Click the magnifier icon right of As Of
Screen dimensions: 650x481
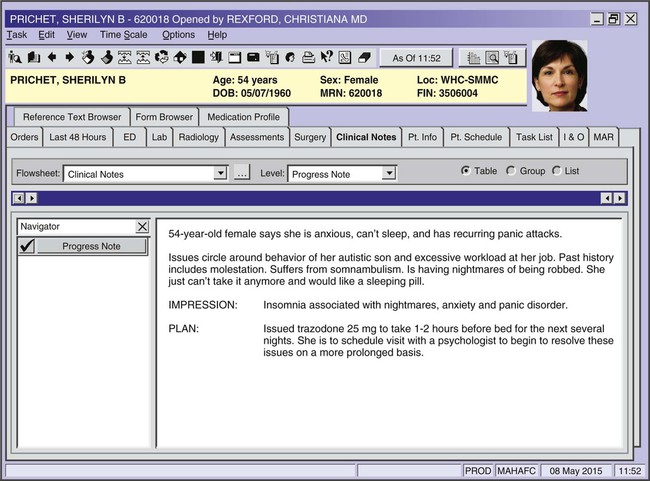(x=493, y=58)
